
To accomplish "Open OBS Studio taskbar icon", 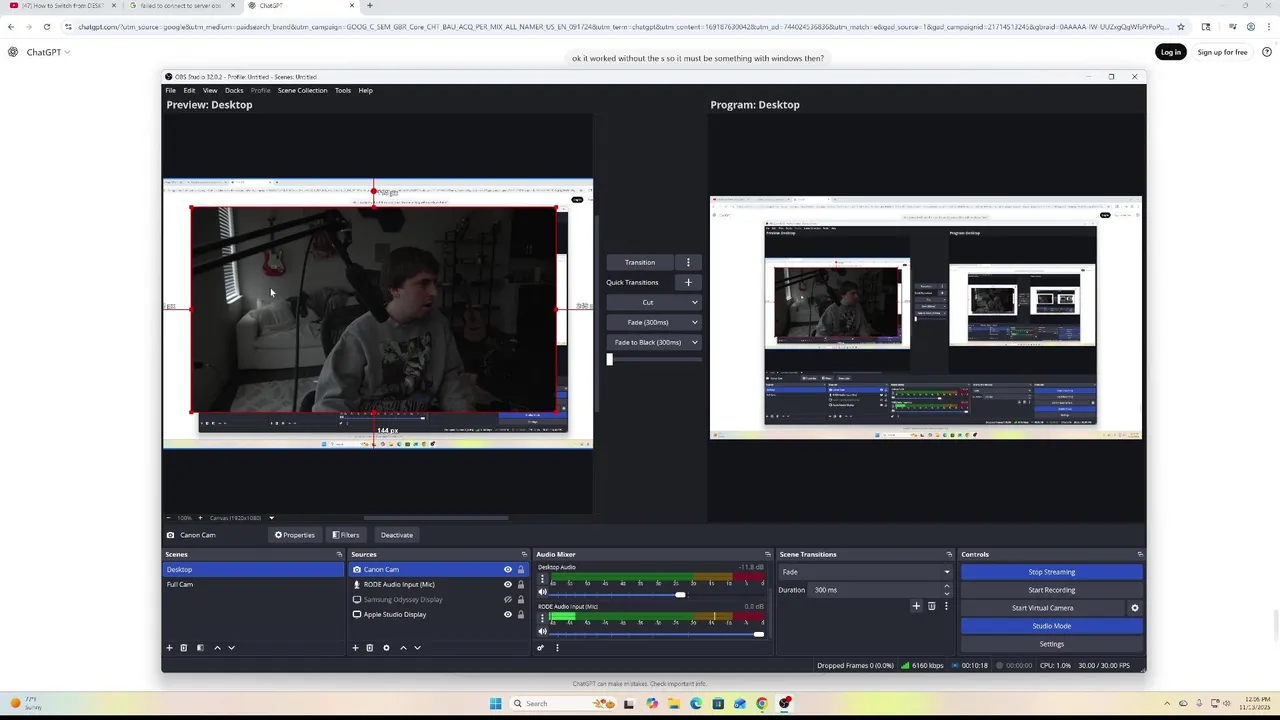I will (x=784, y=703).
